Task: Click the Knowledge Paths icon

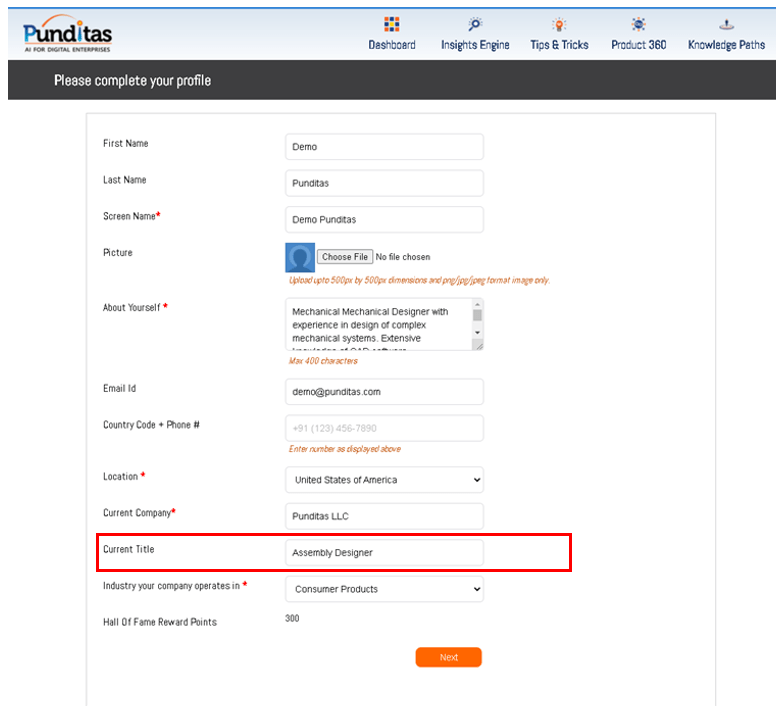Action: point(726,25)
